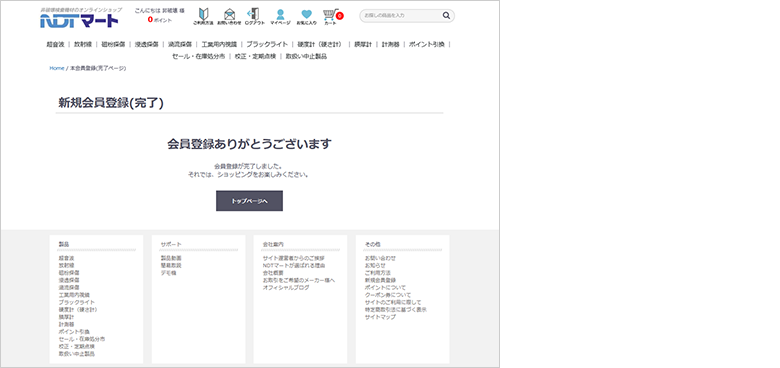
Task: Open クーポン券について footer link
Action: [388, 295]
